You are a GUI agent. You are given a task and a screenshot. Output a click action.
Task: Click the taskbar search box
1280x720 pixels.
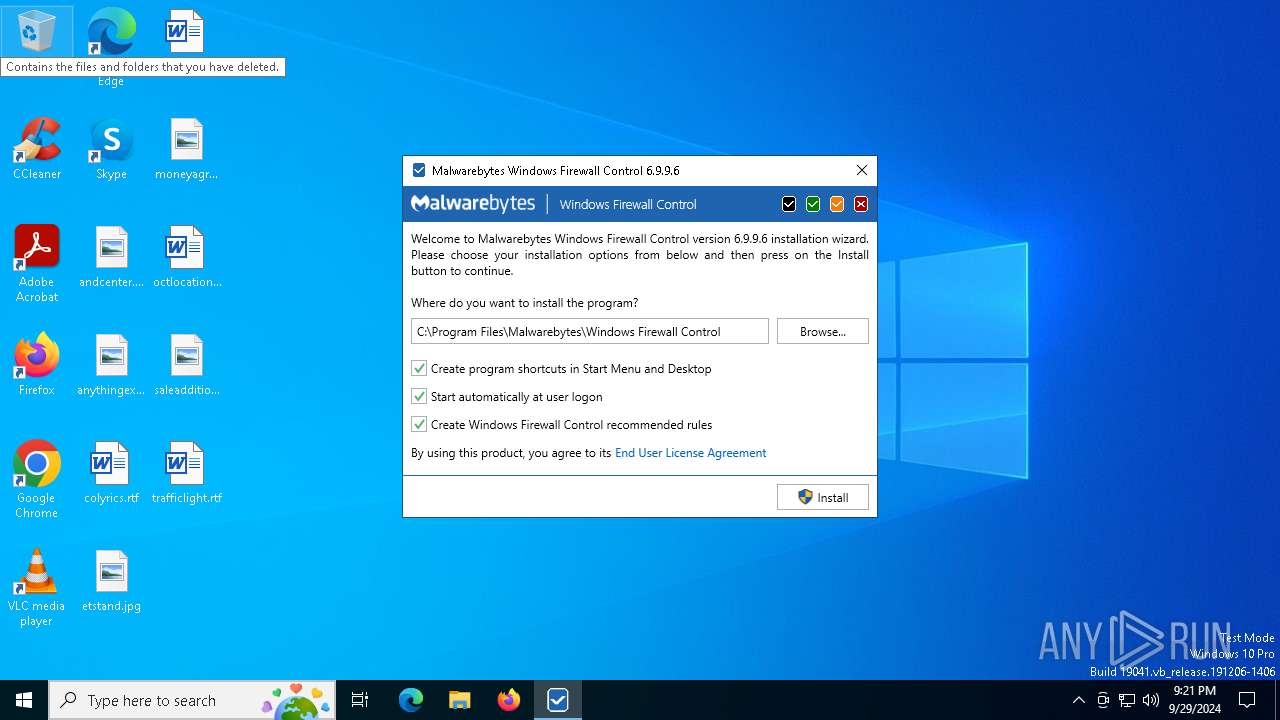pos(192,700)
